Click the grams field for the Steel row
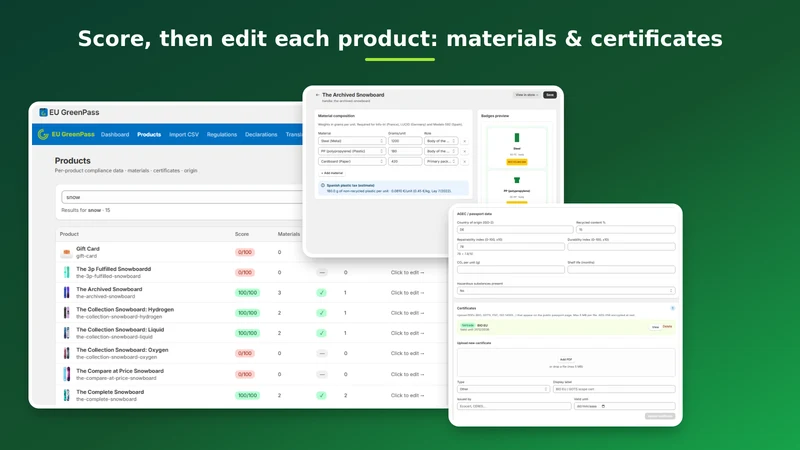The width and height of the screenshot is (800, 450). tap(405, 141)
